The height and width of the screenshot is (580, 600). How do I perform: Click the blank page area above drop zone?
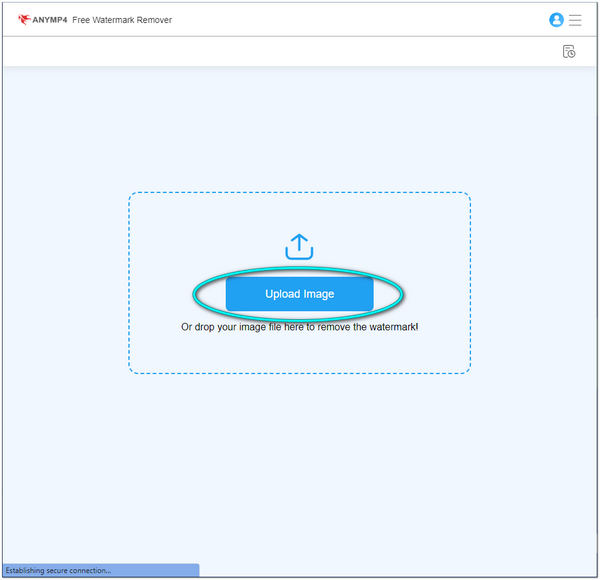(x=300, y=130)
